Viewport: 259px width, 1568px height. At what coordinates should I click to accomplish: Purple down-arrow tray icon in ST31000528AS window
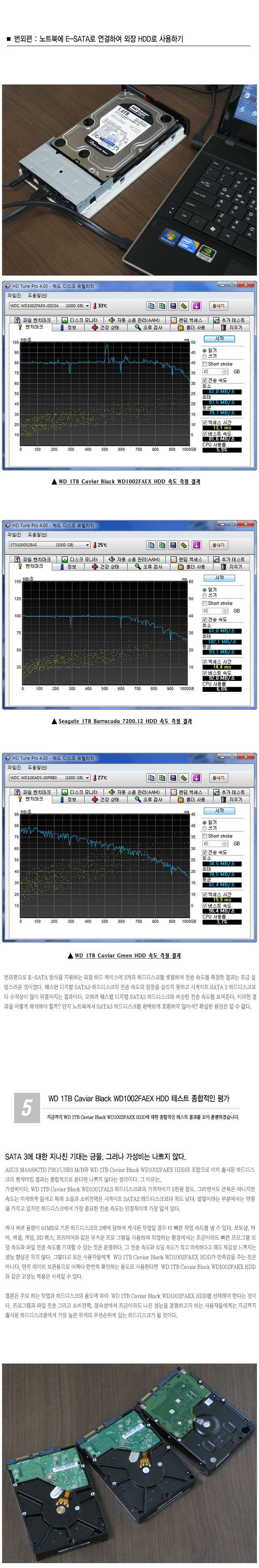click(x=196, y=545)
